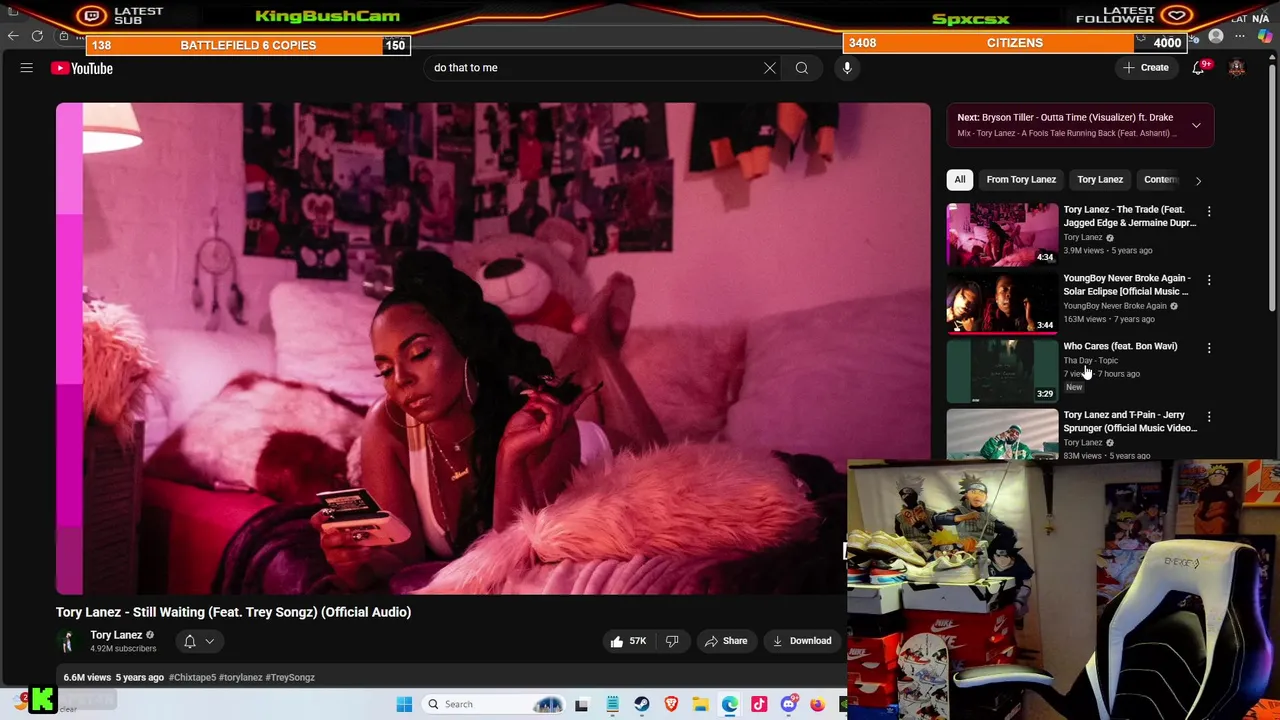Open TikTok from the taskbar

pos(759,704)
